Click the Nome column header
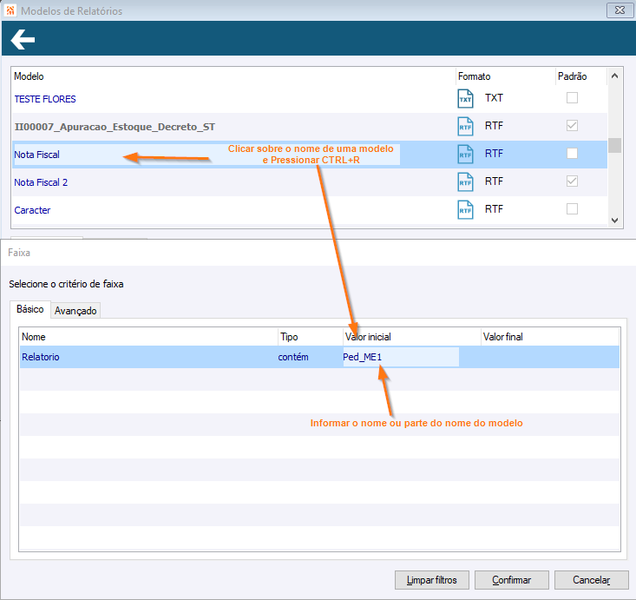The height and width of the screenshot is (600, 636). click(x=34, y=337)
